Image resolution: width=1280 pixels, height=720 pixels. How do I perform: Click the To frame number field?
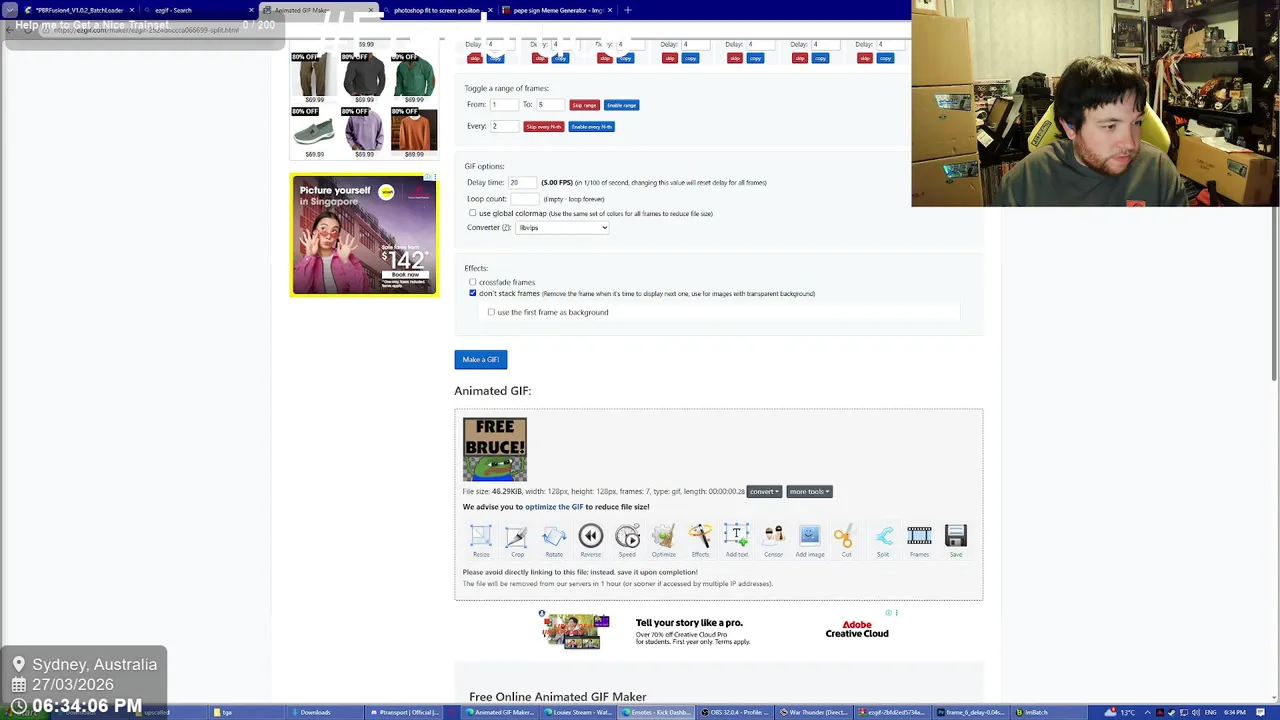click(x=551, y=105)
